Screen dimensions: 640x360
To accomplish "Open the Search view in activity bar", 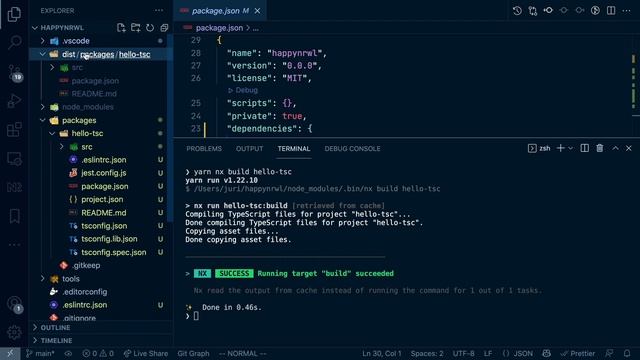I will [x=14, y=42].
